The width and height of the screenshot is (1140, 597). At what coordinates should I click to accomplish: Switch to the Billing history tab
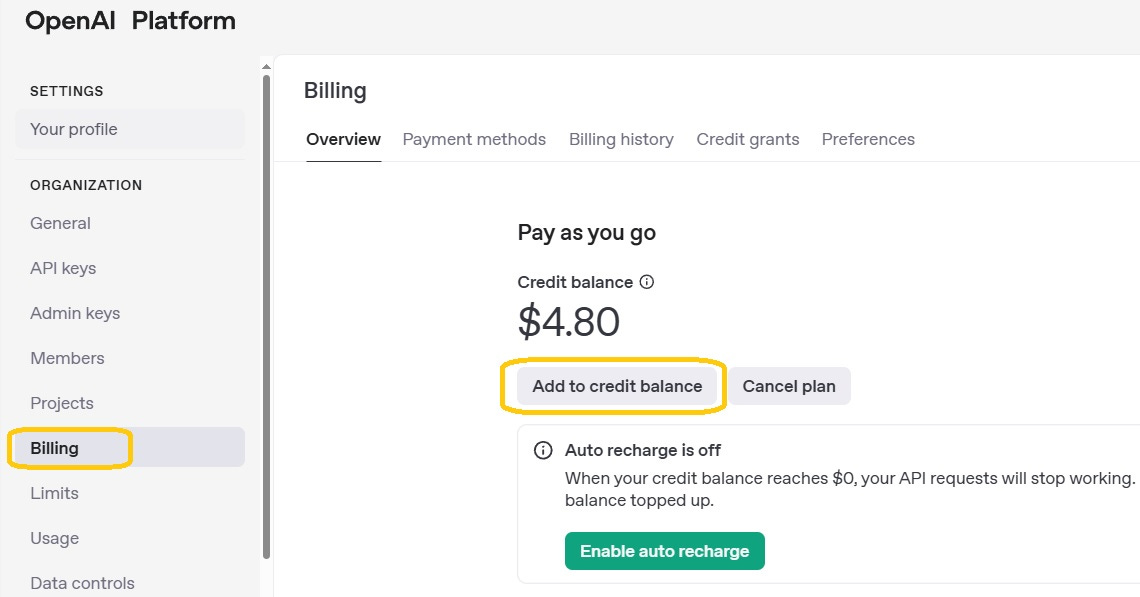coord(621,139)
